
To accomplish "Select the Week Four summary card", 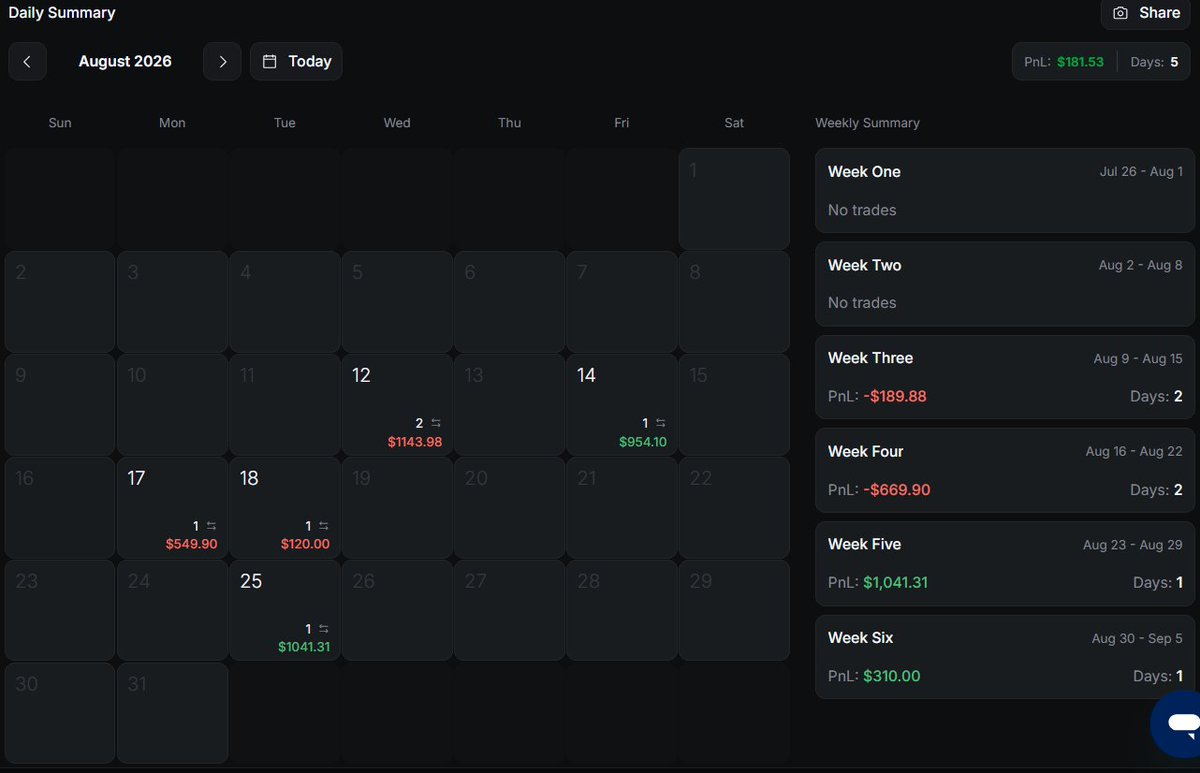I will pos(1005,470).
